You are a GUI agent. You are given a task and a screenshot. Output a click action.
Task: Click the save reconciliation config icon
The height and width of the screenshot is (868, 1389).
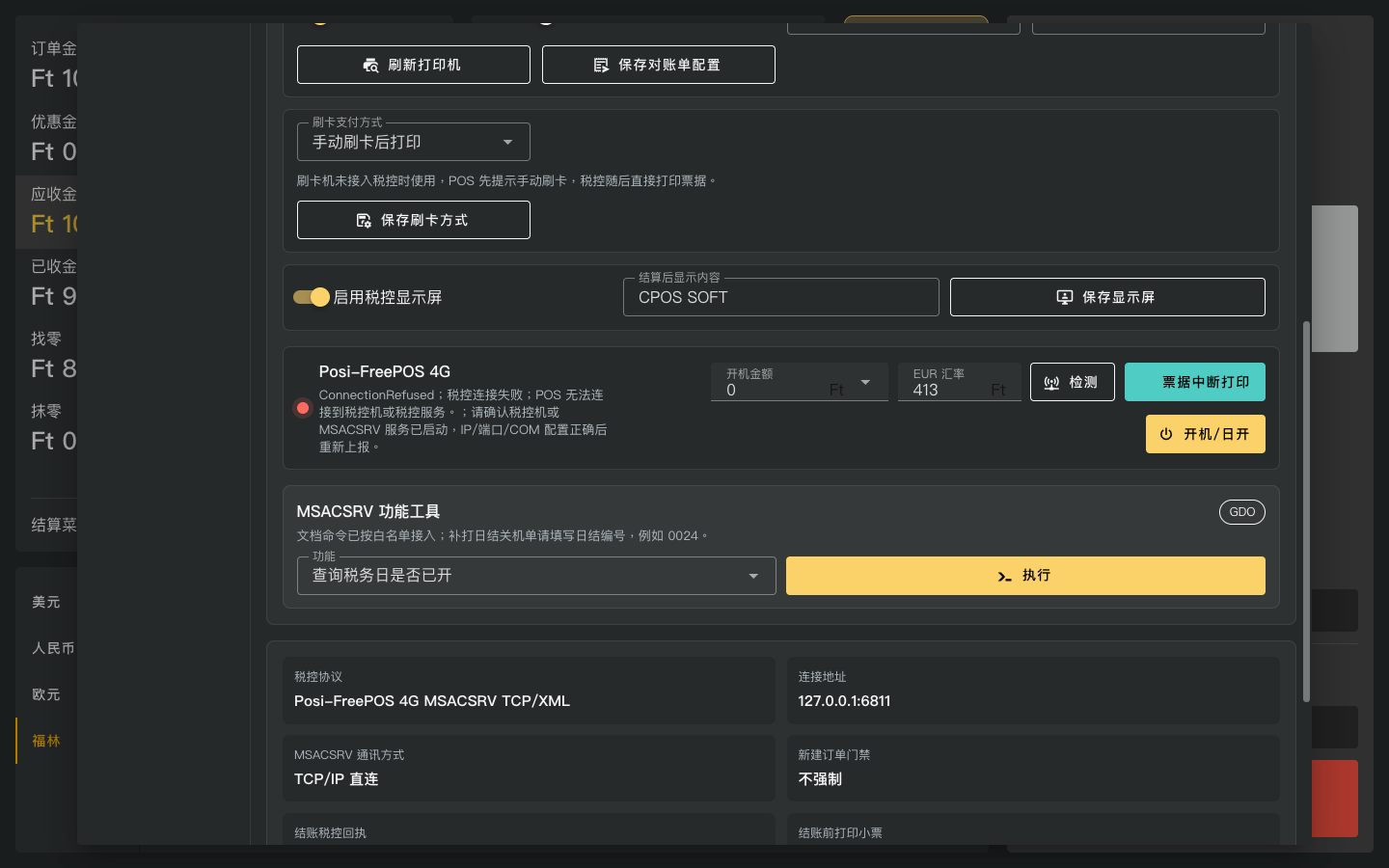(x=601, y=65)
